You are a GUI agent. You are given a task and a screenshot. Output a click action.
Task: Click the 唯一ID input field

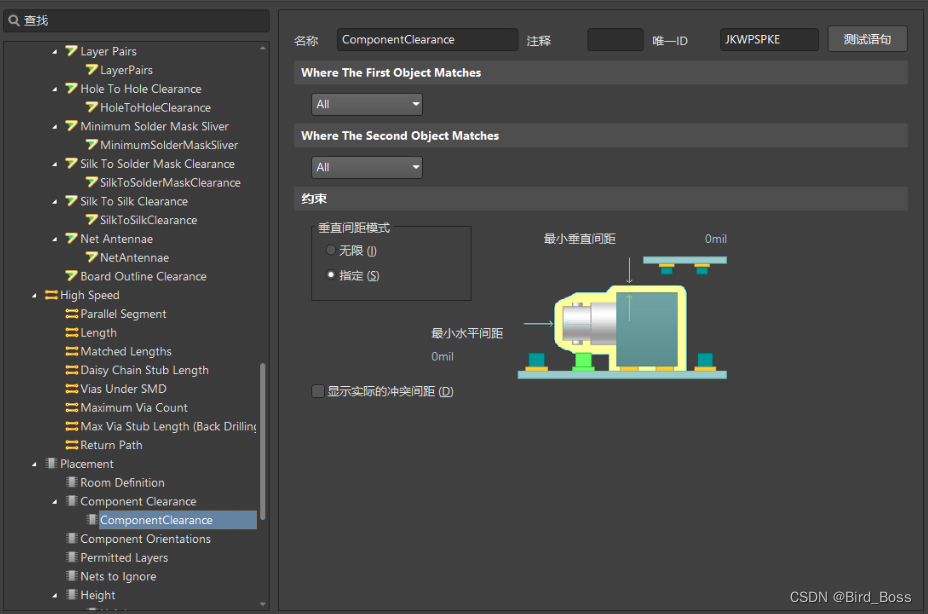[769, 40]
